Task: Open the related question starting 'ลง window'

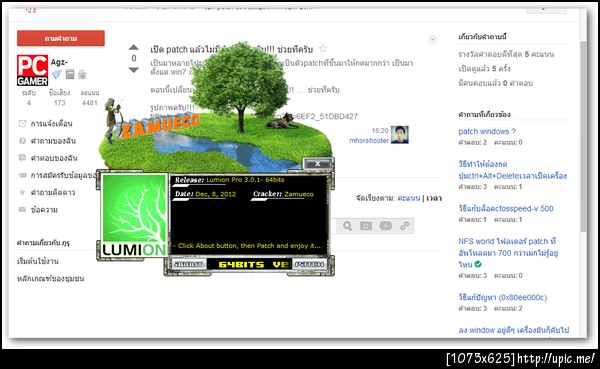Action: pos(514,330)
